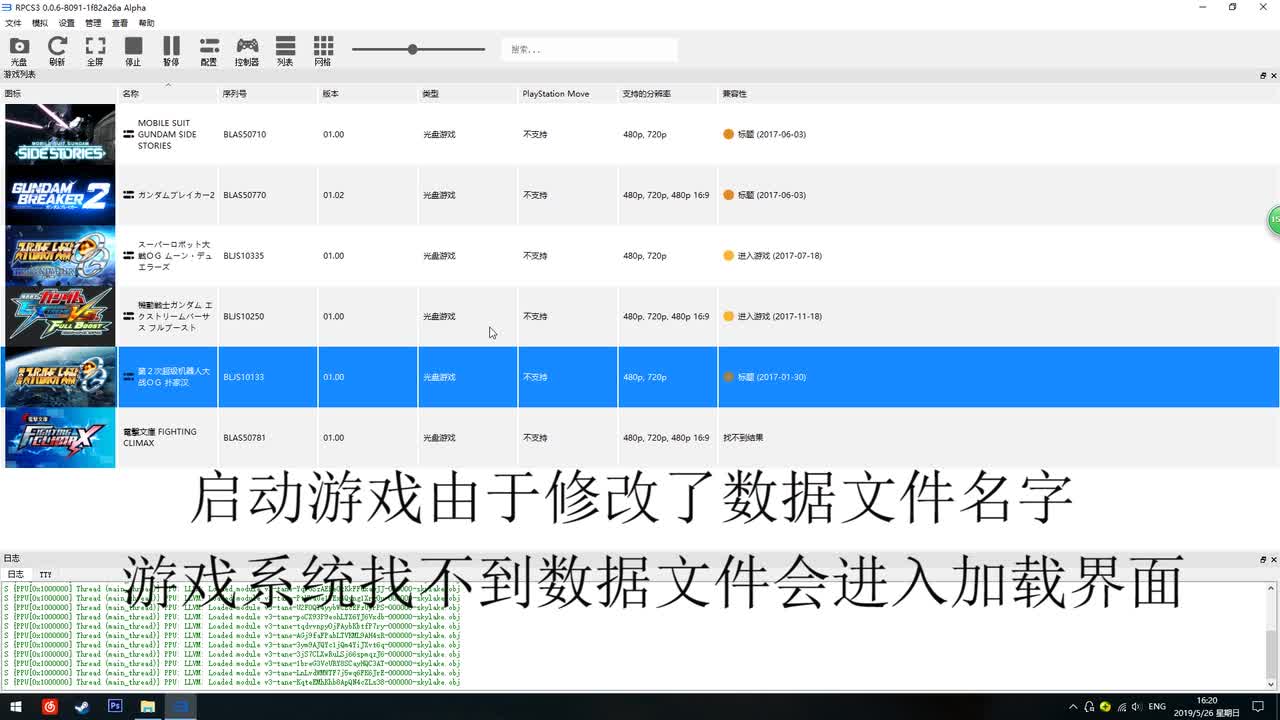Viewport: 1280px width, 720px height.
Task: Click the 找不到结果 compatibility cell
Action: 743,437
